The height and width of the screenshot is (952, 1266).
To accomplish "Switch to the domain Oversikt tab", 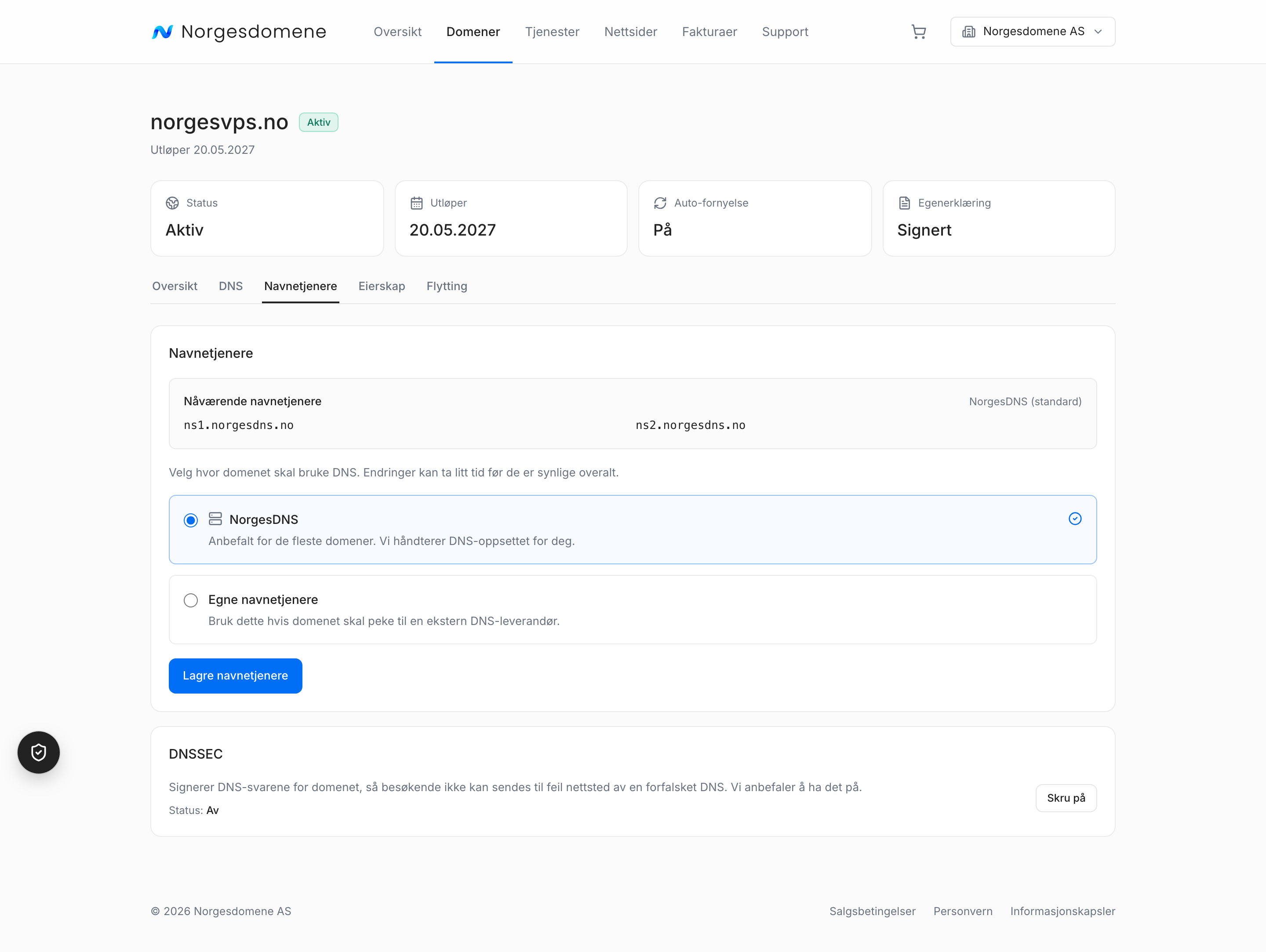I will click(x=175, y=286).
